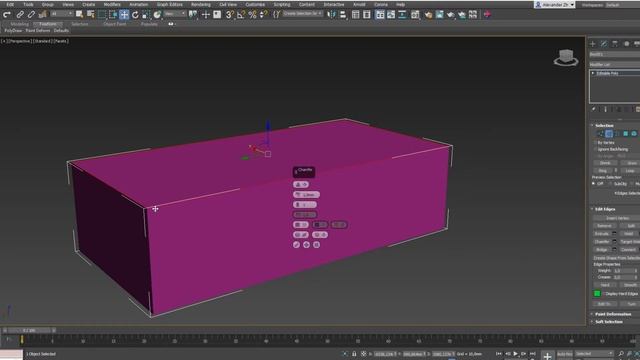Click the Chamfer button in Edit Edges
The width and height of the screenshot is (640, 360).
point(602,242)
